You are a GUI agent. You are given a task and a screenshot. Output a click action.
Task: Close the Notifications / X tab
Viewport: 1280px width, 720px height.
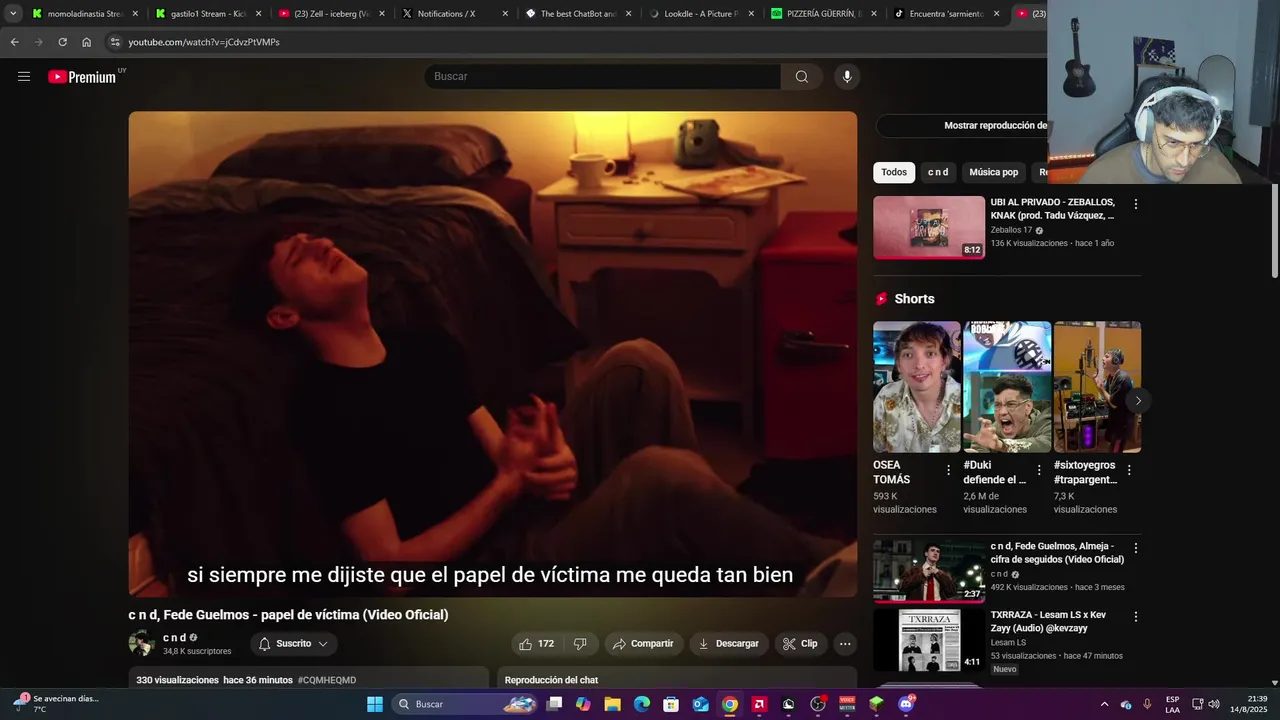pyautogui.click(x=504, y=14)
